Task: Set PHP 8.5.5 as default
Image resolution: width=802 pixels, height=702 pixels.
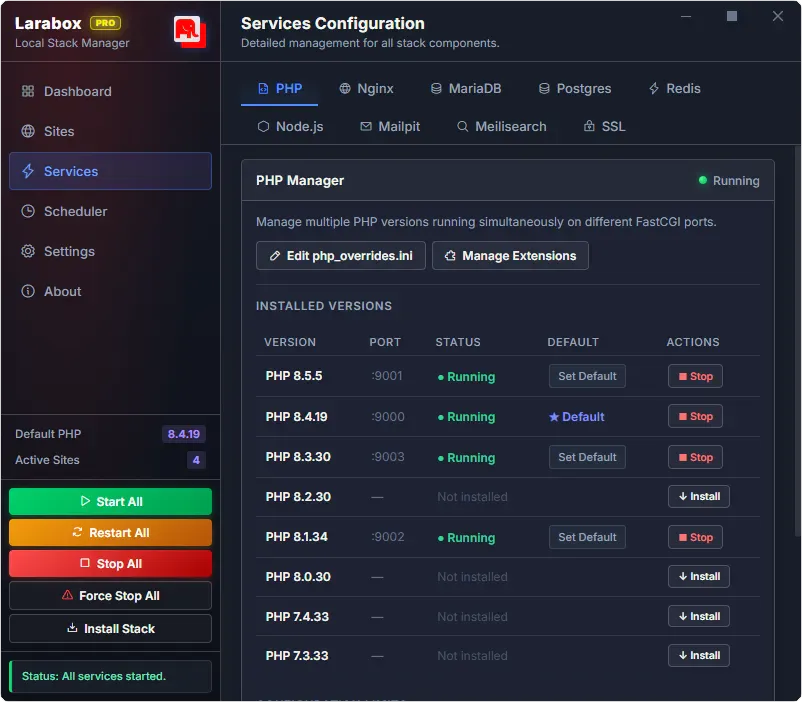Action: (x=587, y=376)
